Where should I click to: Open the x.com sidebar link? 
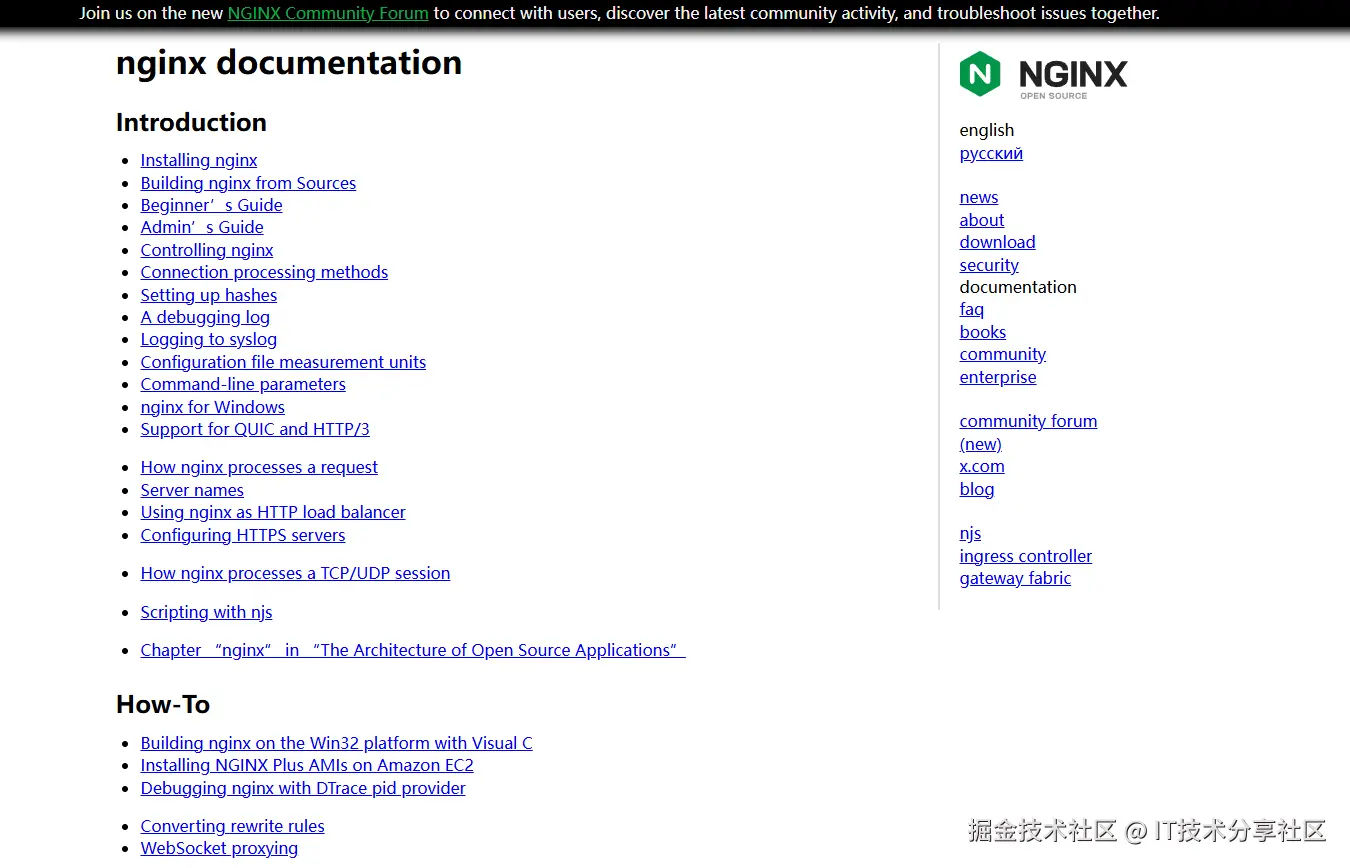982,466
